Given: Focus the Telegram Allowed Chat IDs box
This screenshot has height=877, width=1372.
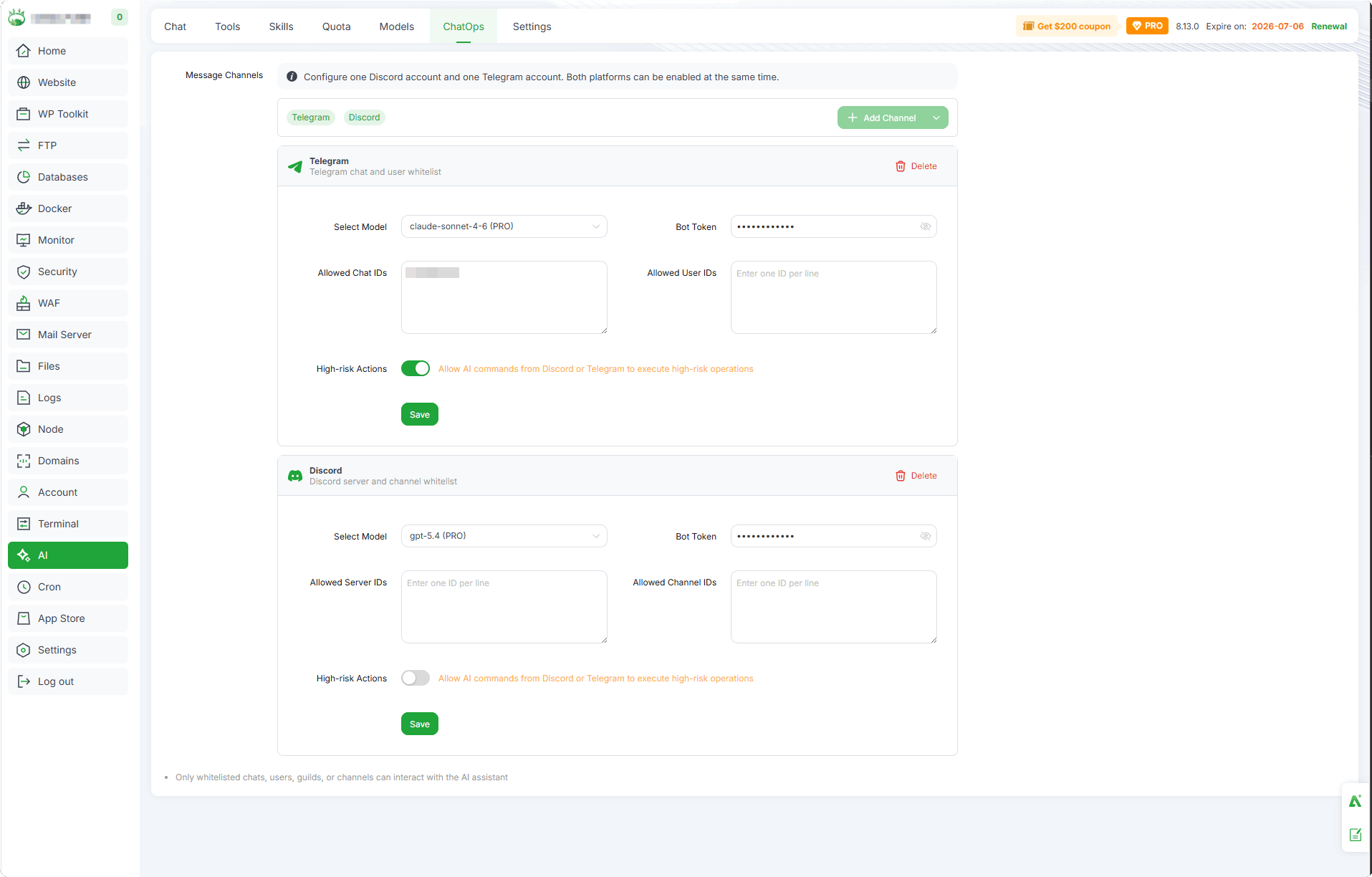Looking at the screenshot, I should (x=504, y=297).
